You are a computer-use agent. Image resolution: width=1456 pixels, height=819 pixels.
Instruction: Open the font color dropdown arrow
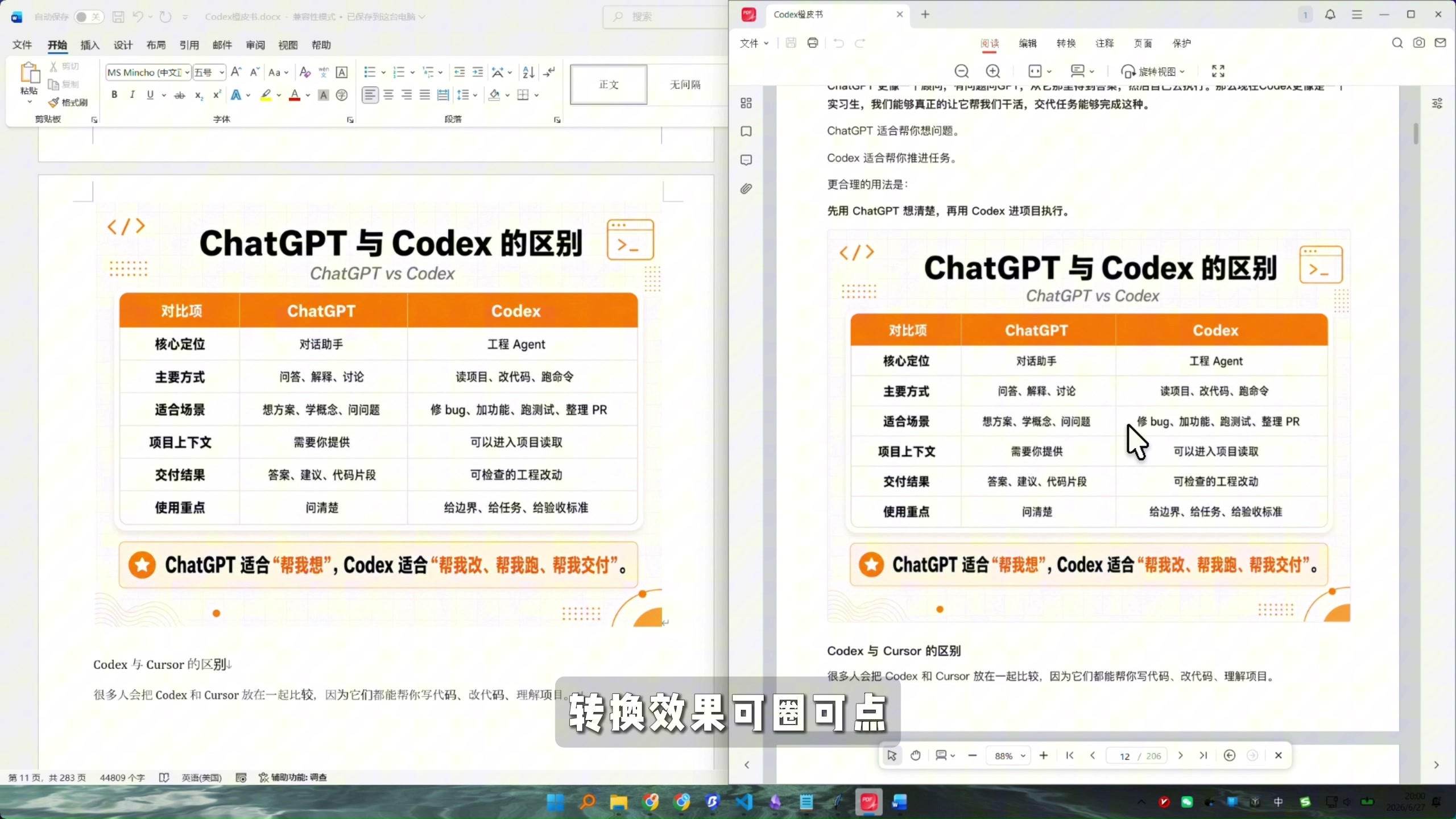pyautogui.click(x=308, y=95)
